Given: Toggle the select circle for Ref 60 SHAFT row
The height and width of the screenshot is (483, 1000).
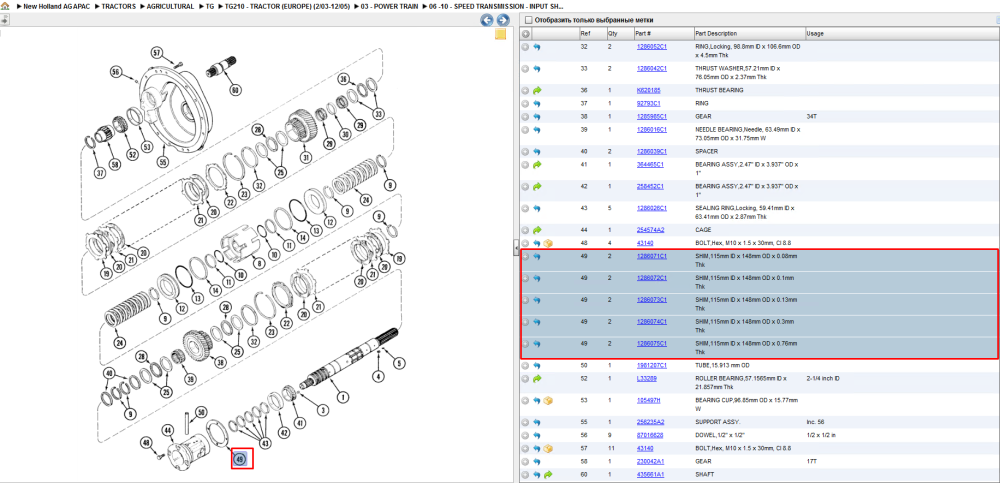Looking at the screenshot, I should pos(526,475).
